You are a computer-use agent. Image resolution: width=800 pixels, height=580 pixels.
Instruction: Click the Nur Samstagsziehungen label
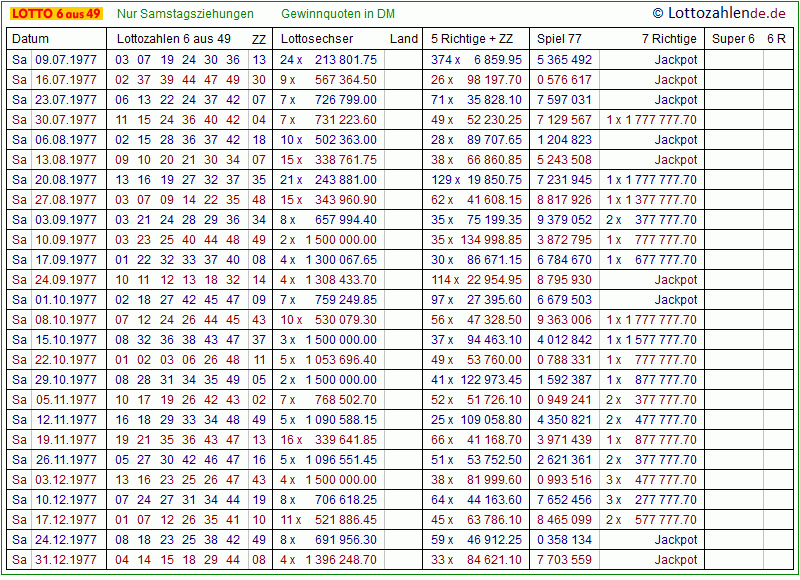point(185,14)
